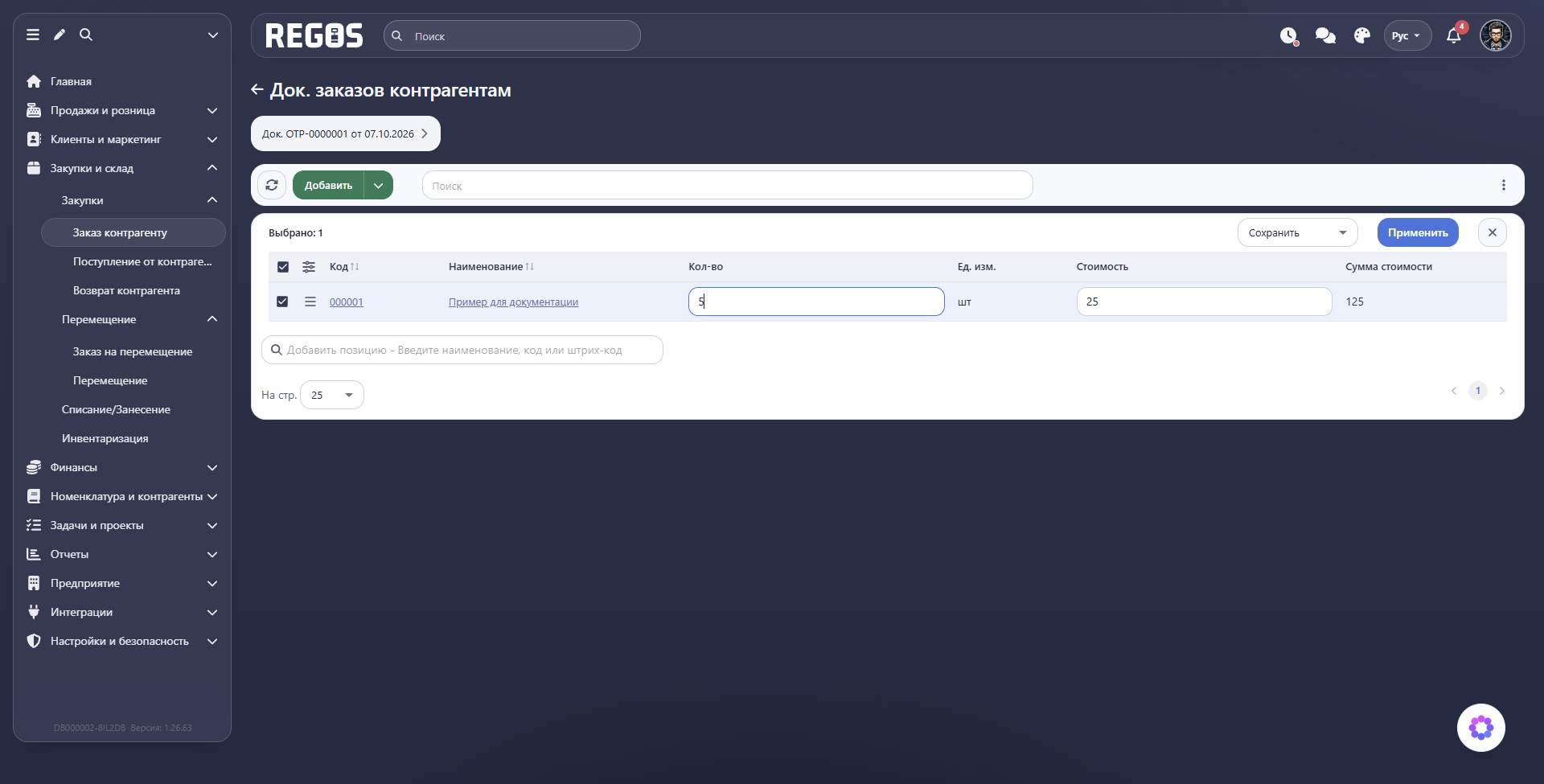Image resolution: width=1544 pixels, height=784 pixels.
Task: Open the Сохранить dropdown
Action: click(x=1297, y=232)
